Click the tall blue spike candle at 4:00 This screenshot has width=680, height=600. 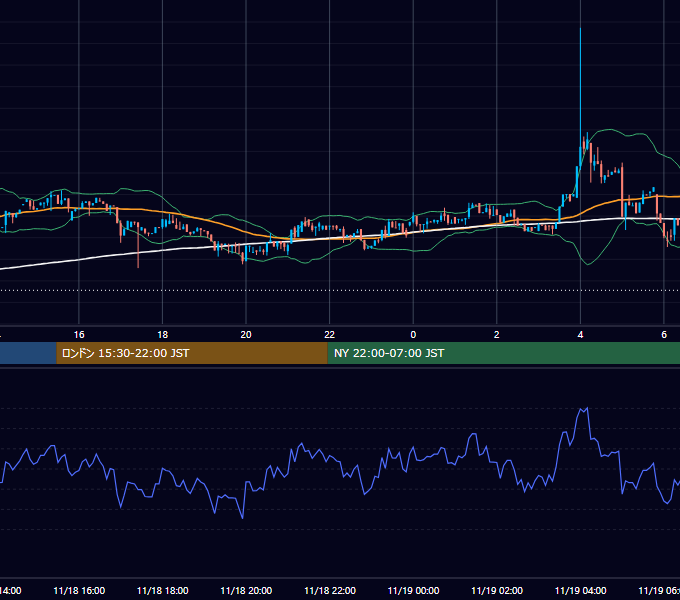(x=580, y=95)
